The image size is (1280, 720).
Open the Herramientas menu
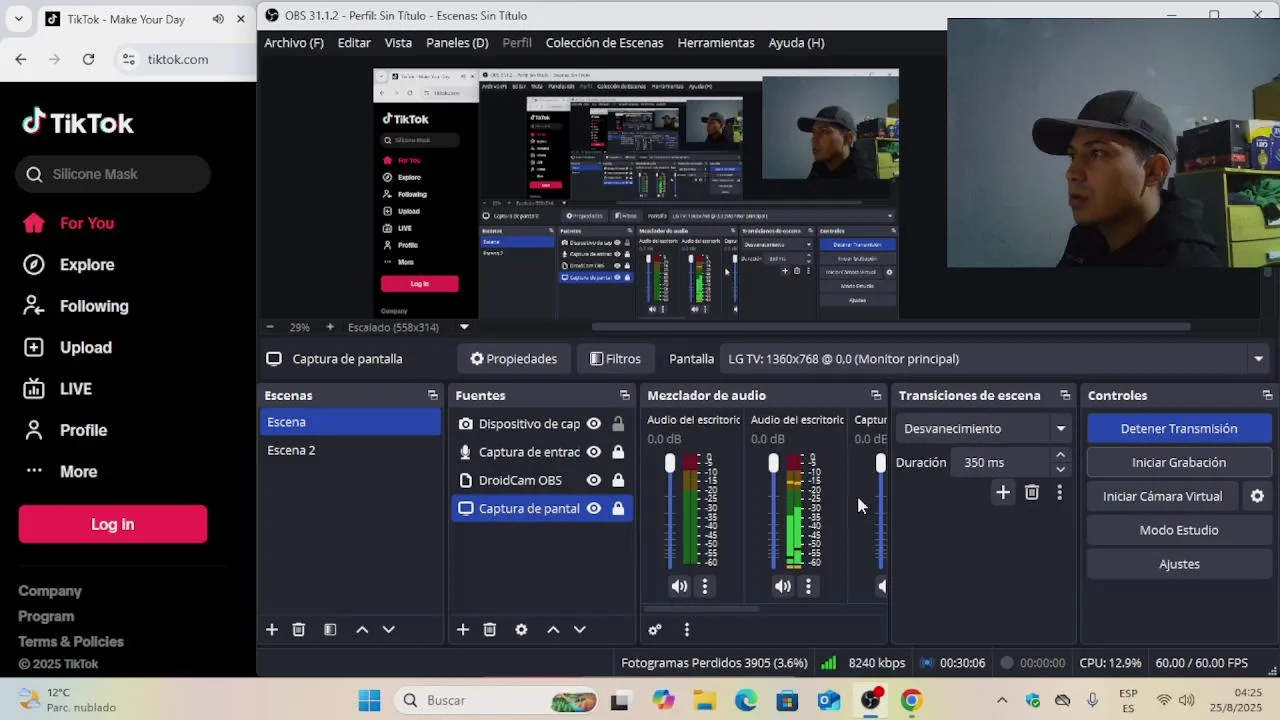(716, 43)
